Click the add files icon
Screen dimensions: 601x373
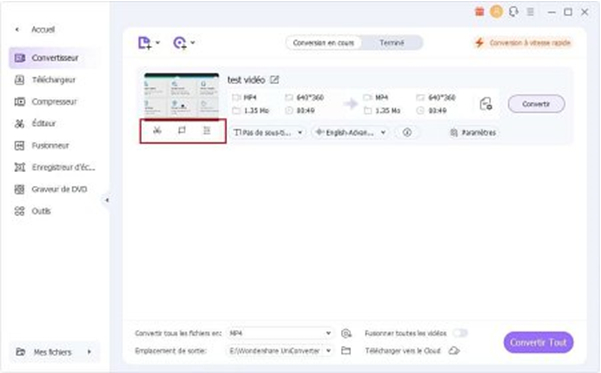[x=145, y=43]
